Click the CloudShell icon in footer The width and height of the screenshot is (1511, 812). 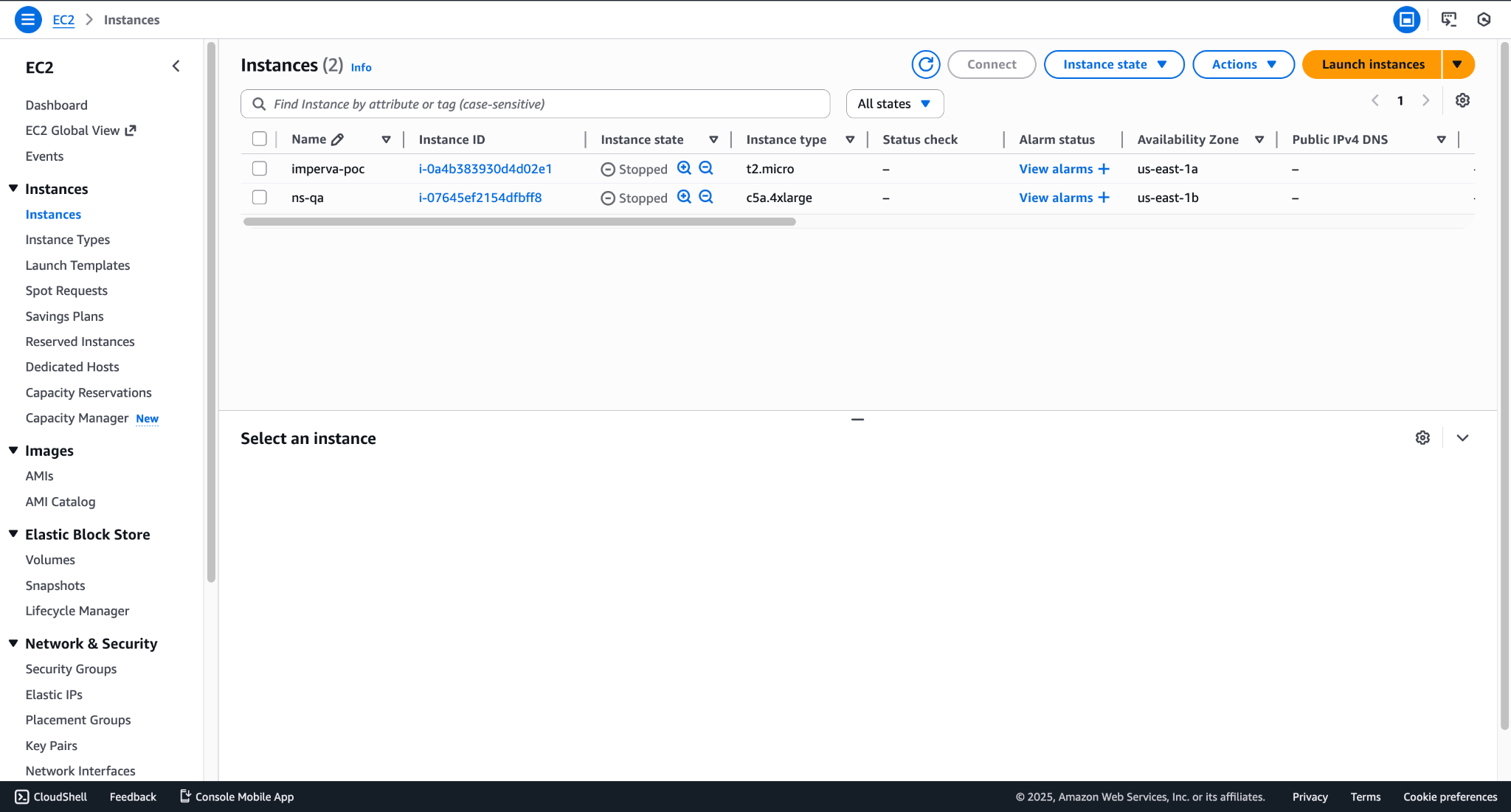pos(22,797)
